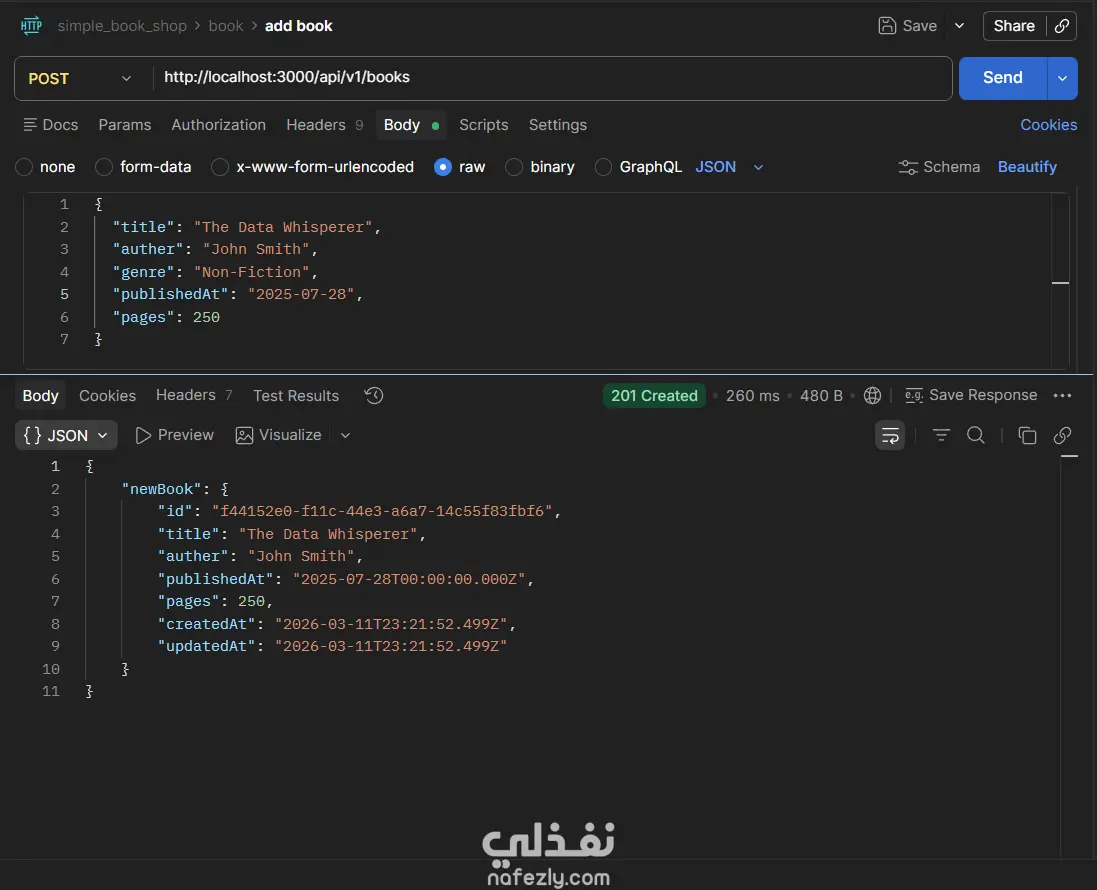Click the response history clock icon
Image resolution: width=1097 pixels, height=890 pixels.
tap(374, 396)
